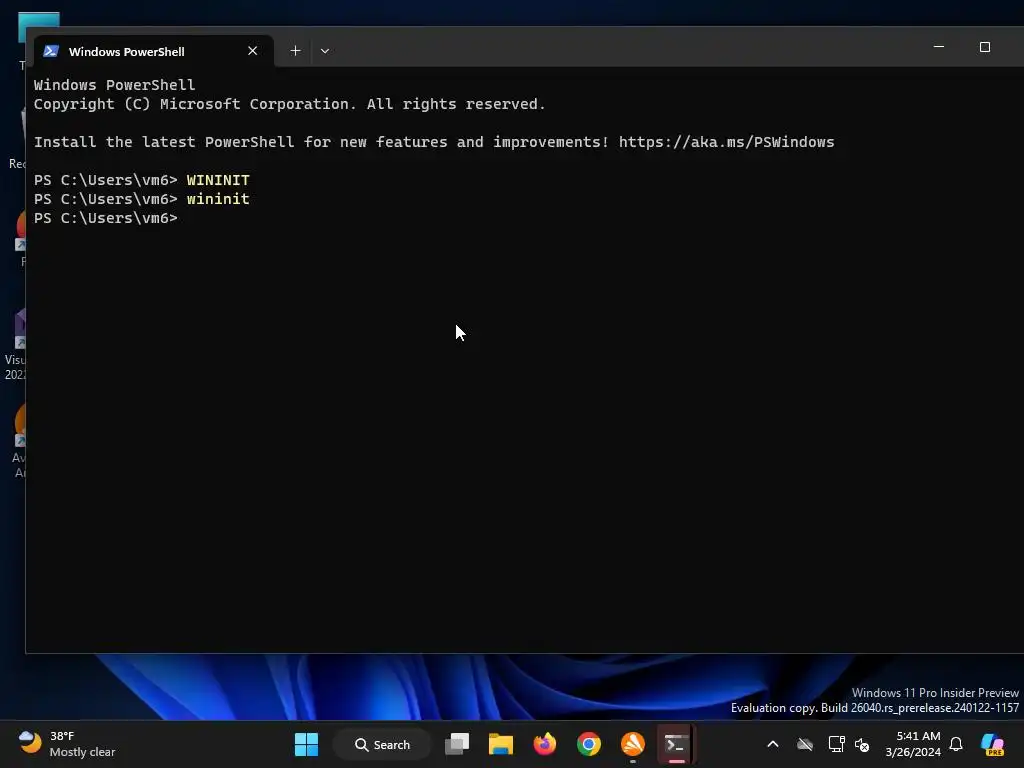Open the Windows Start menu
Image resolution: width=1024 pixels, height=768 pixels.
pos(306,744)
